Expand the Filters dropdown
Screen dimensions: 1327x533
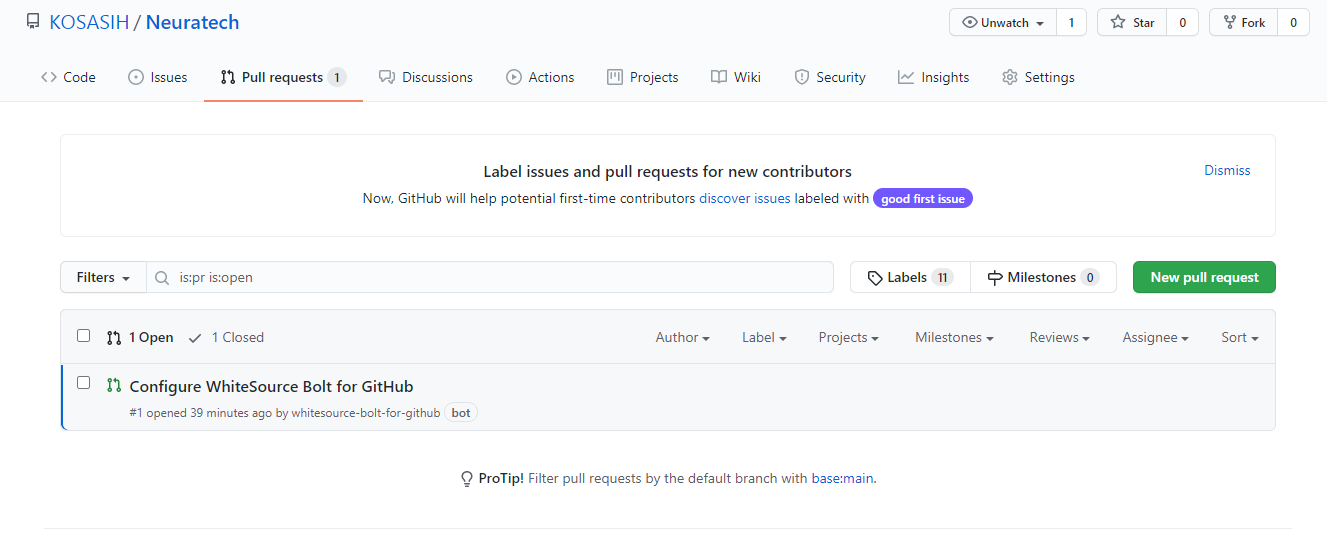click(x=103, y=277)
